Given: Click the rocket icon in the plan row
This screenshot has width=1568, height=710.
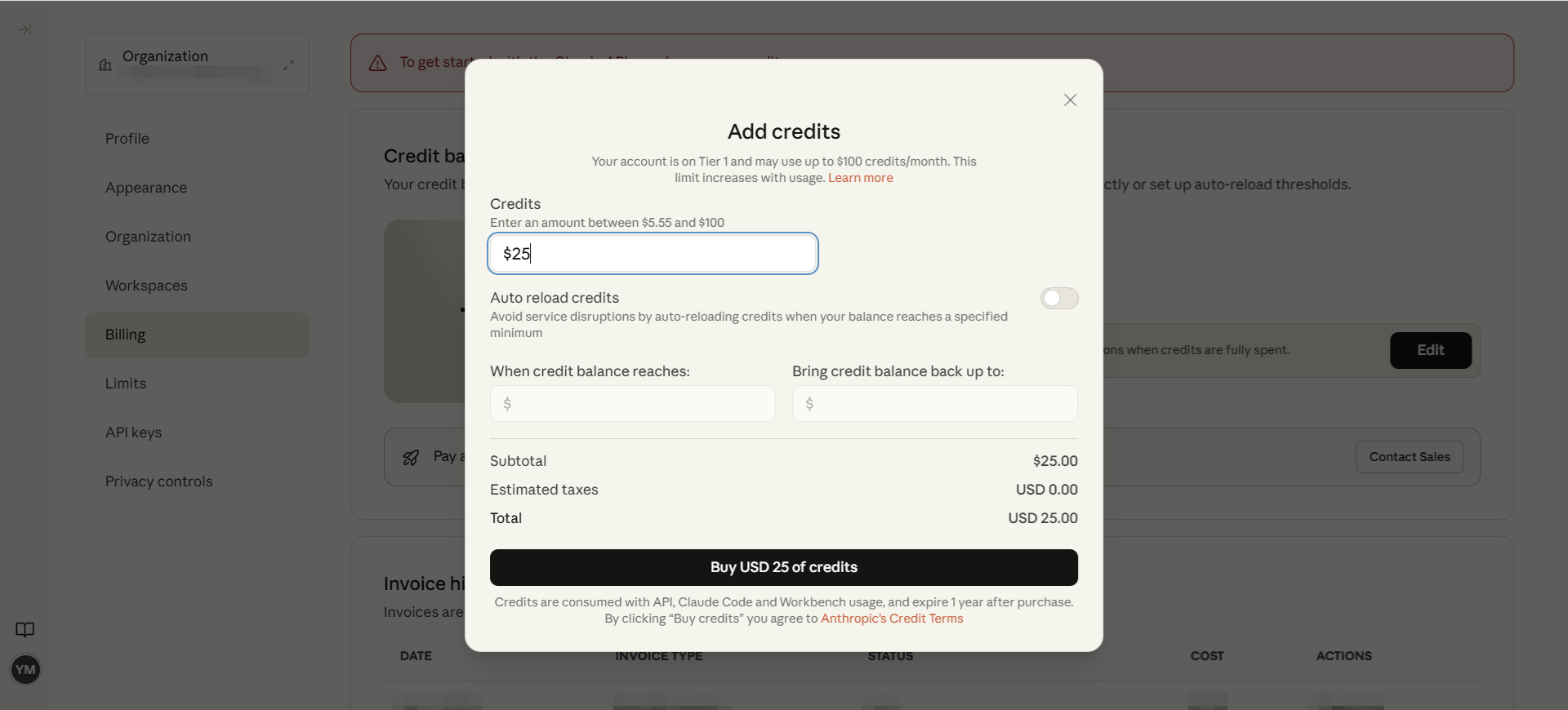Looking at the screenshot, I should 411,457.
